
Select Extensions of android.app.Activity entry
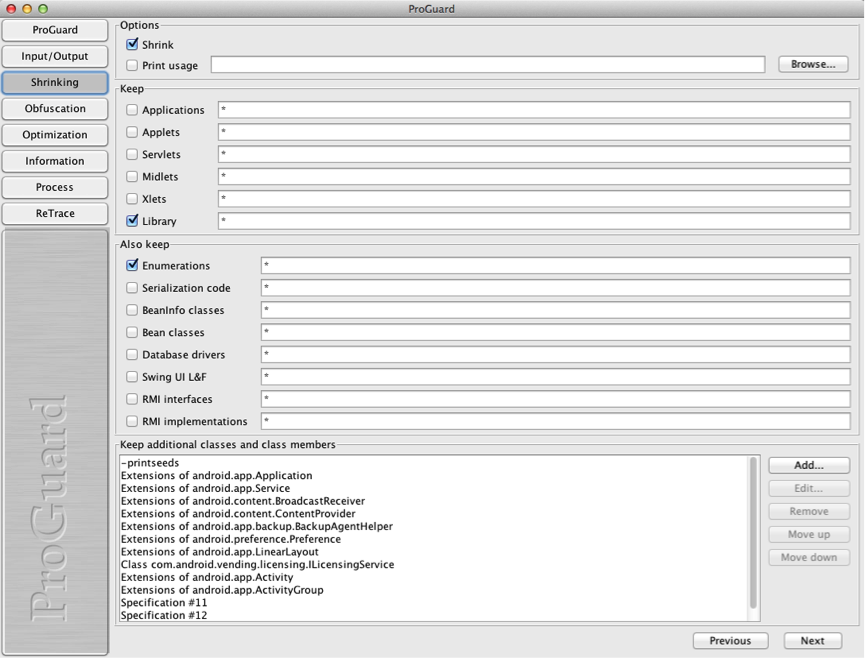(x=433, y=577)
